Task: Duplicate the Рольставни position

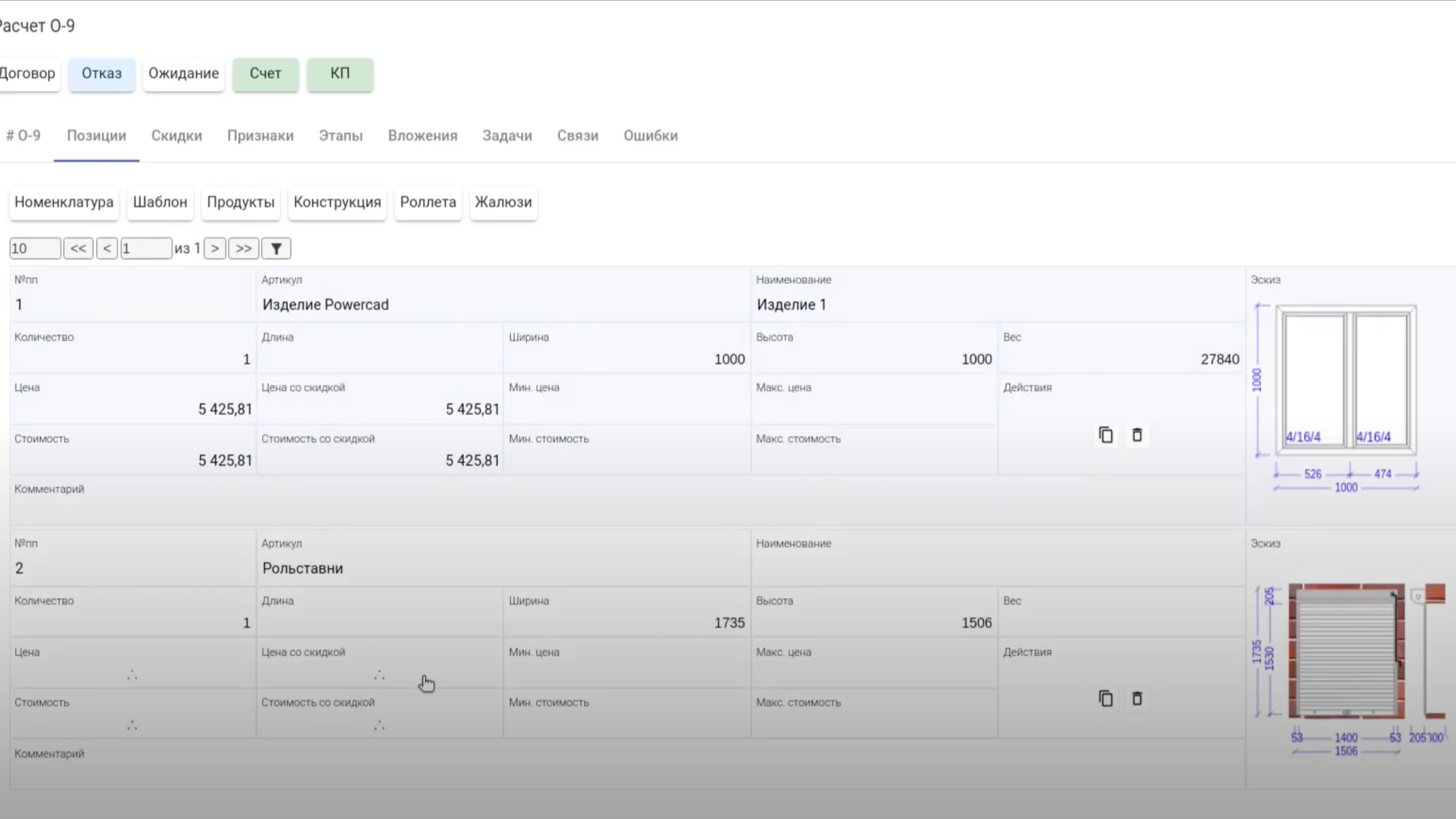Action: coord(1106,699)
